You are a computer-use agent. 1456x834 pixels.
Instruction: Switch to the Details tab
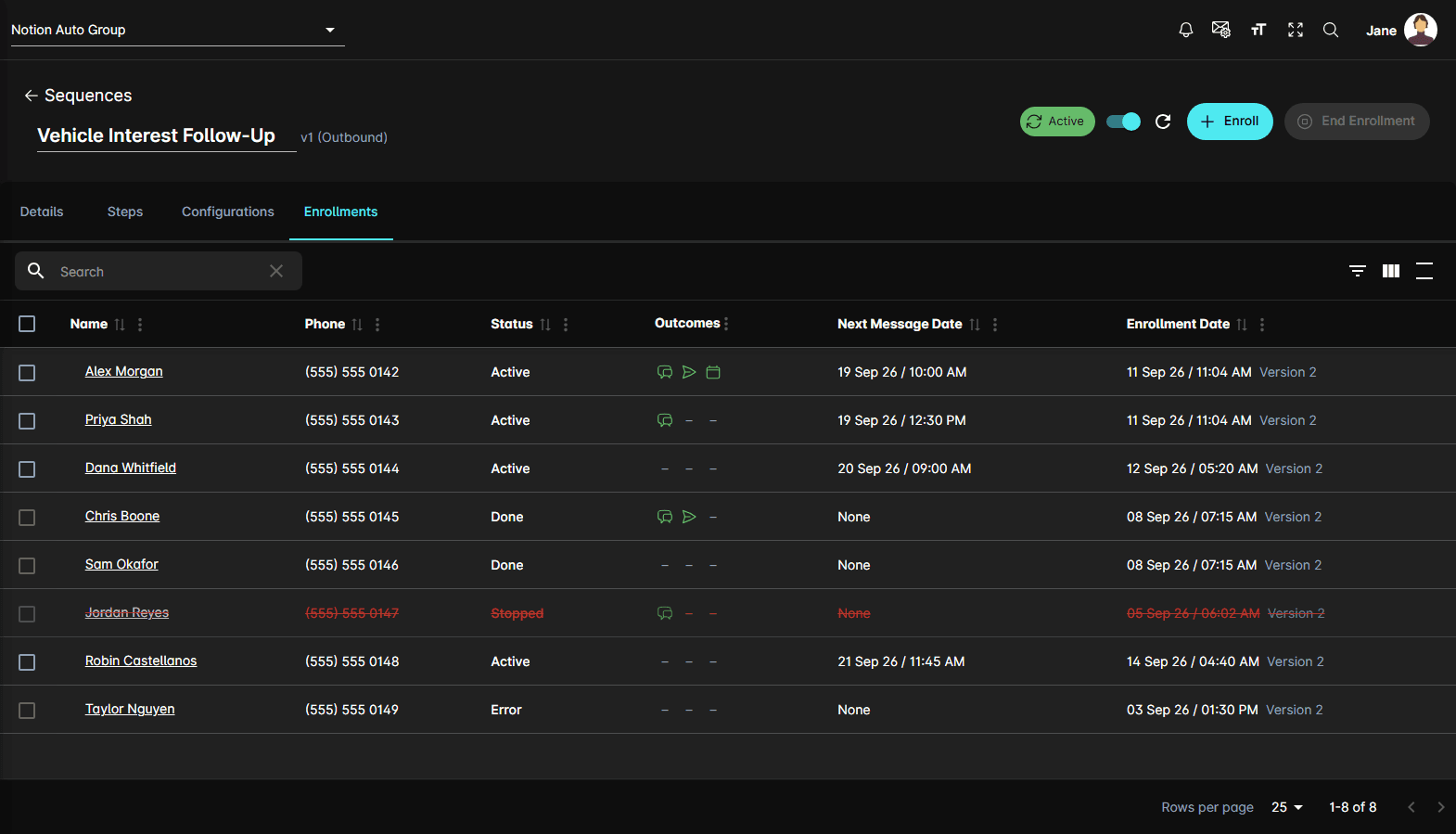42,212
